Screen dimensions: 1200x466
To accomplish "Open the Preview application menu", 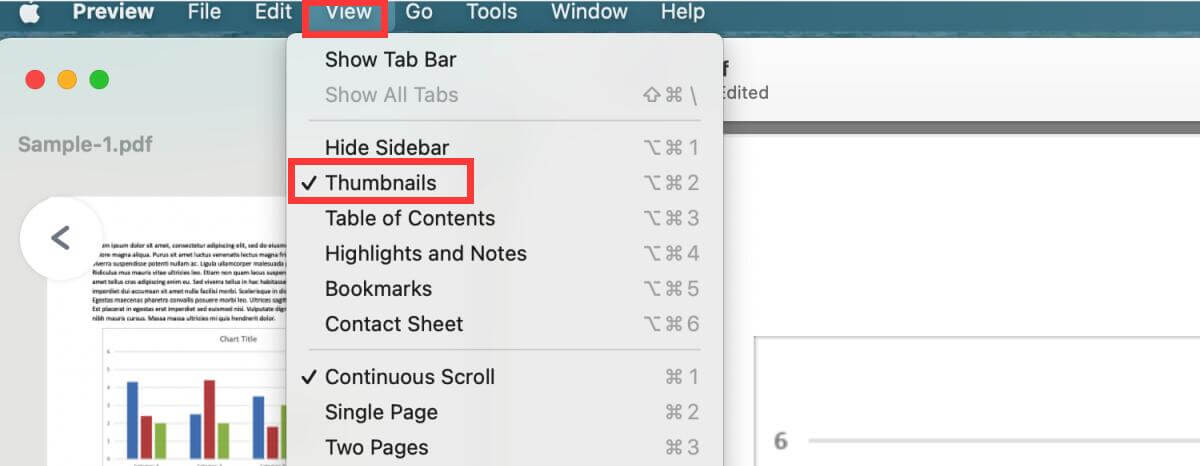I will tap(113, 13).
